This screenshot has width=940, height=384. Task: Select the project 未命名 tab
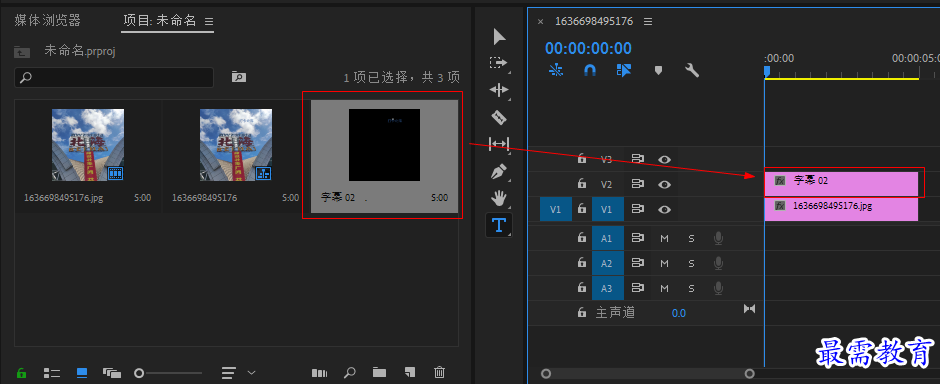click(160, 20)
